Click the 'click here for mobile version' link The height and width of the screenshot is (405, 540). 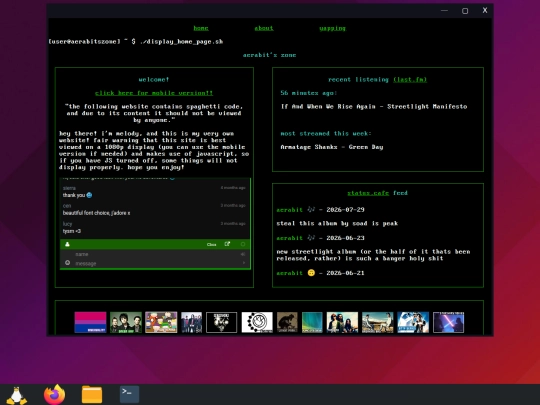click(154, 93)
